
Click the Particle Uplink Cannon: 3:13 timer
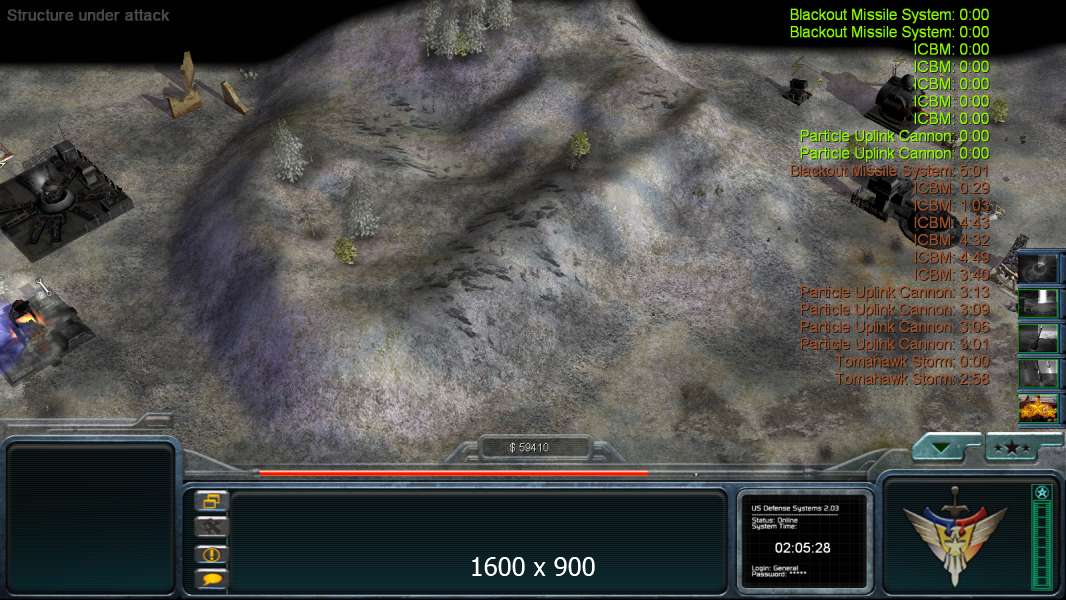point(895,292)
